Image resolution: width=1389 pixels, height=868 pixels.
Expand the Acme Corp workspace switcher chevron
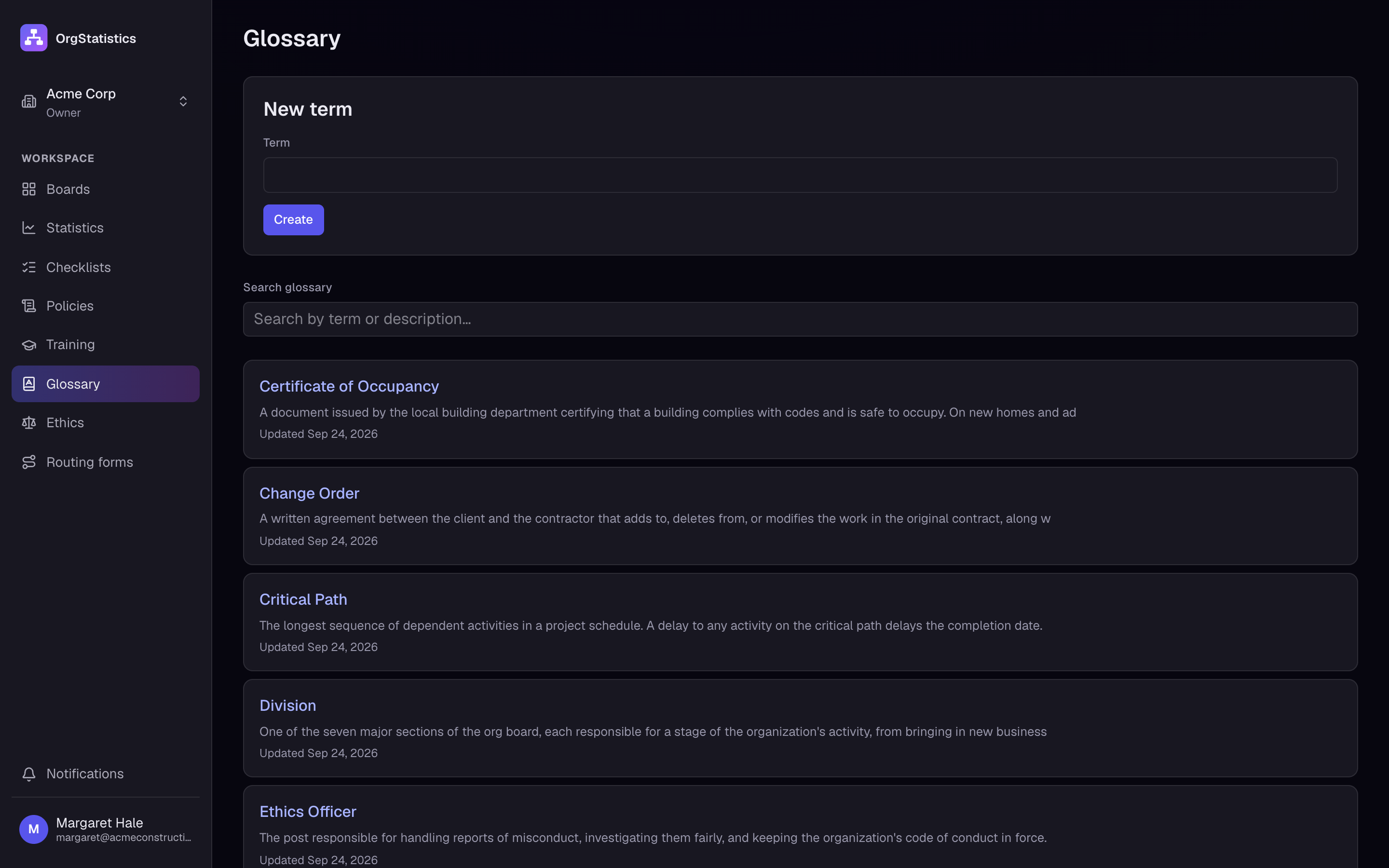pos(183,102)
